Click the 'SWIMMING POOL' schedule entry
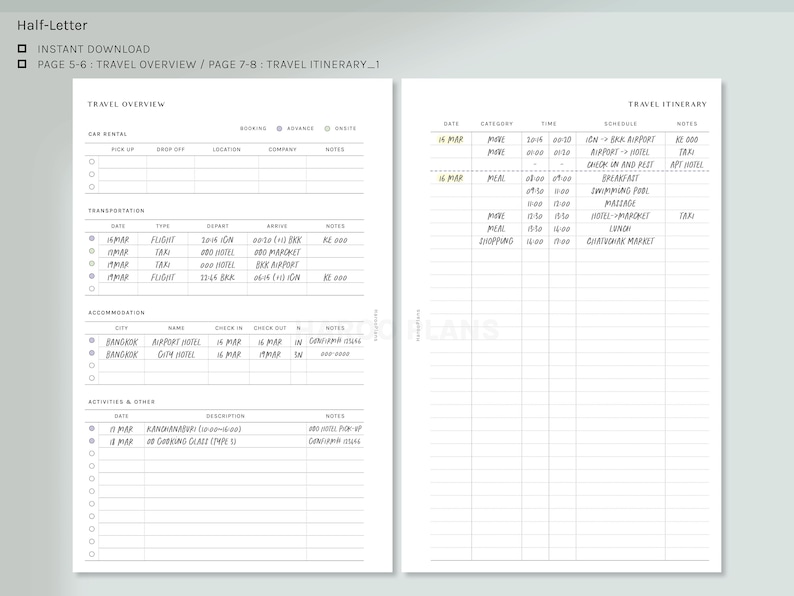The image size is (794, 596). 620,191
